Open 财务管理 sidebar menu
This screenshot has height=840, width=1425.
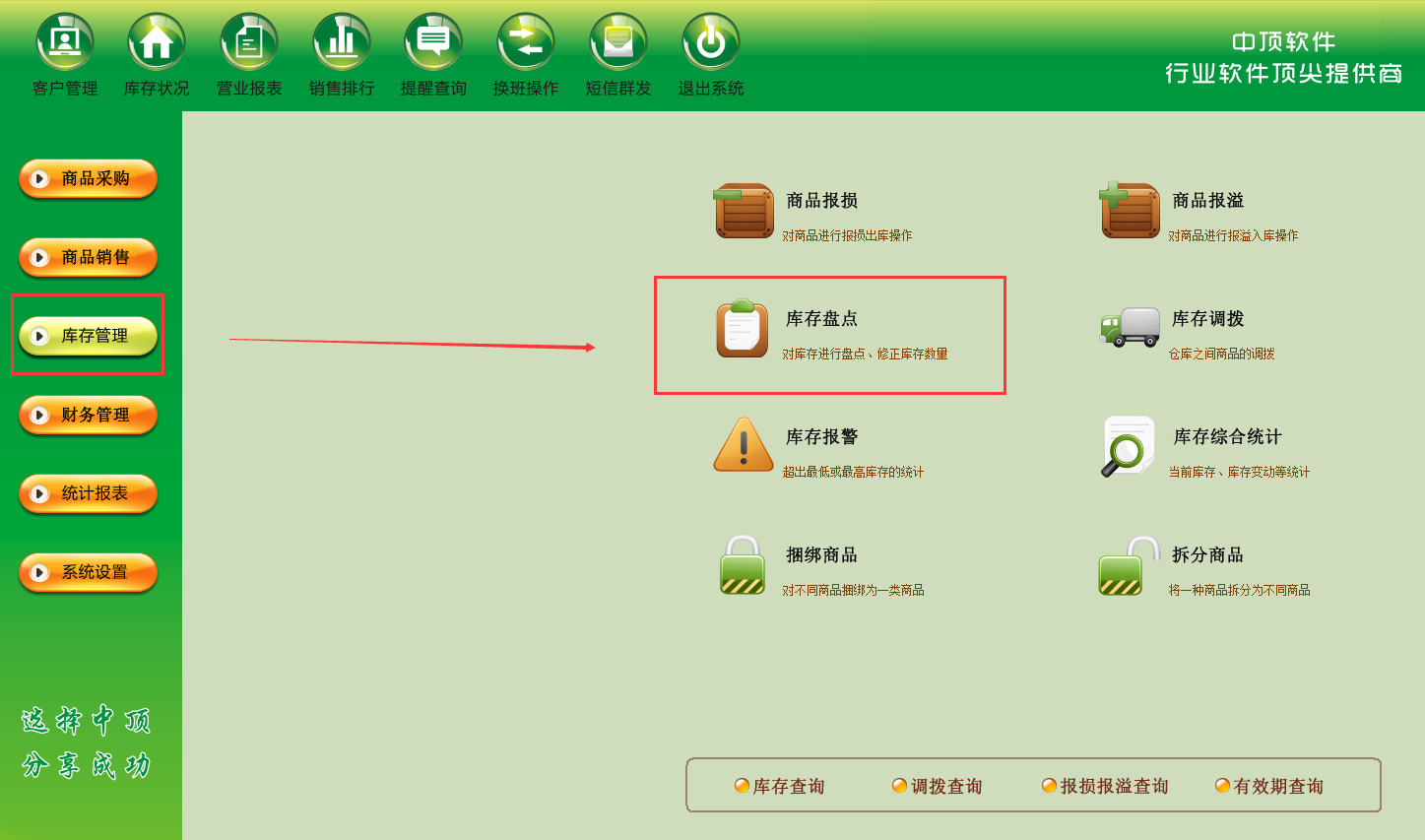coord(88,415)
